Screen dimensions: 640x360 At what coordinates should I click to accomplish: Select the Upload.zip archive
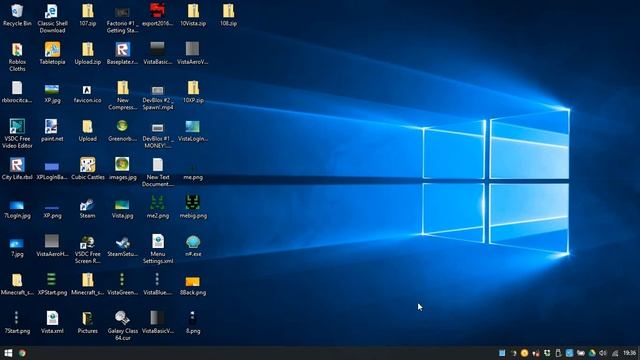click(x=87, y=53)
